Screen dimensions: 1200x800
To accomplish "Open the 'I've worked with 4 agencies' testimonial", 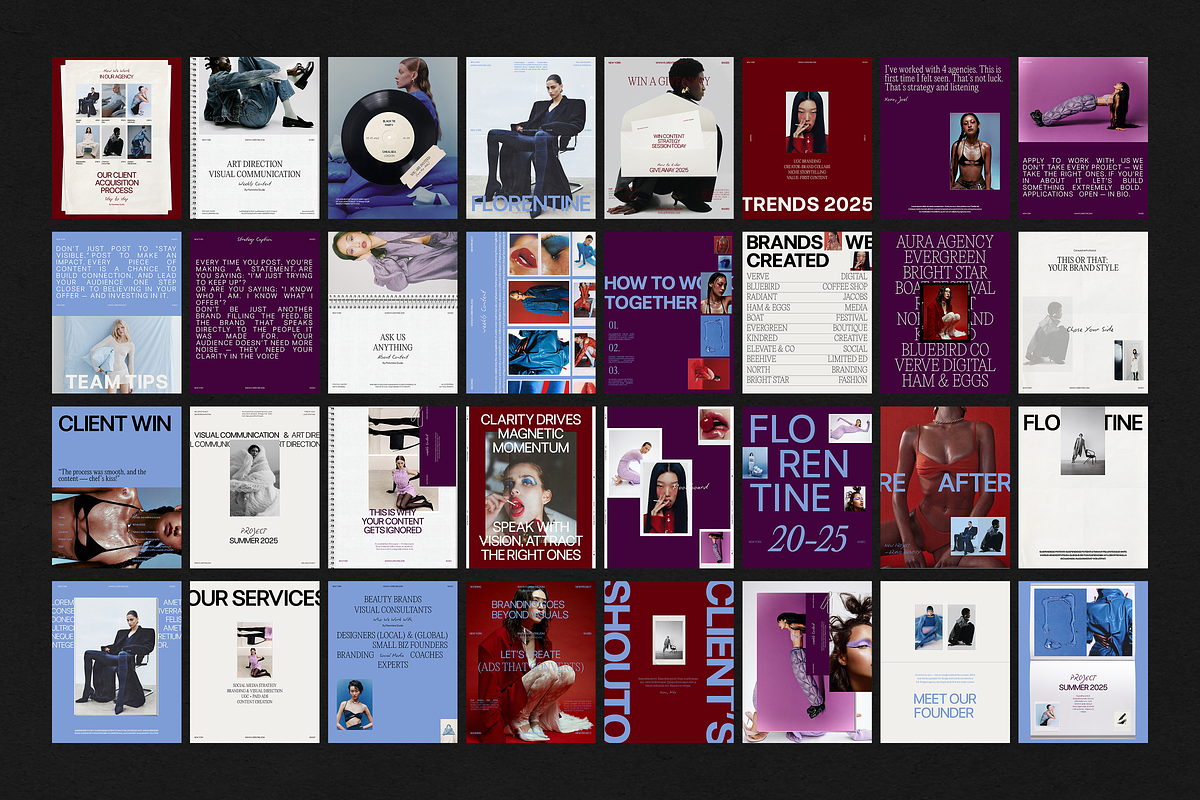I will (x=945, y=138).
